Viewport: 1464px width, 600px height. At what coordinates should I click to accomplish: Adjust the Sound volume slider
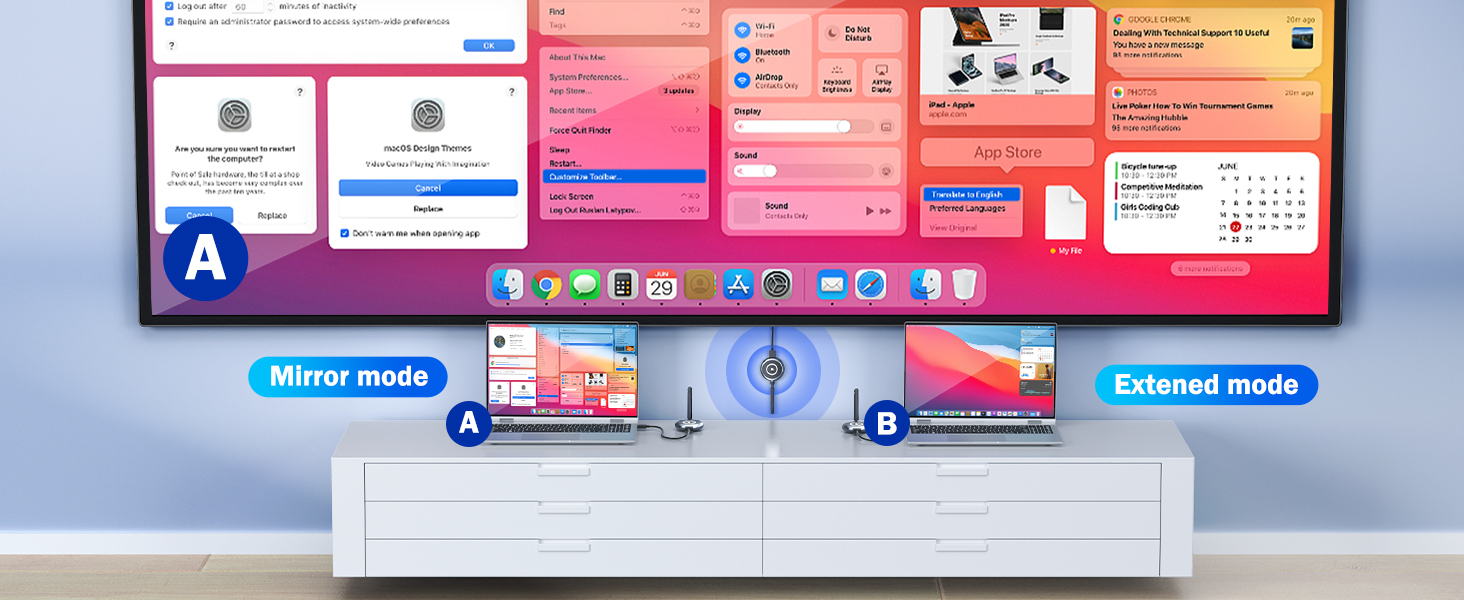click(806, 171)
